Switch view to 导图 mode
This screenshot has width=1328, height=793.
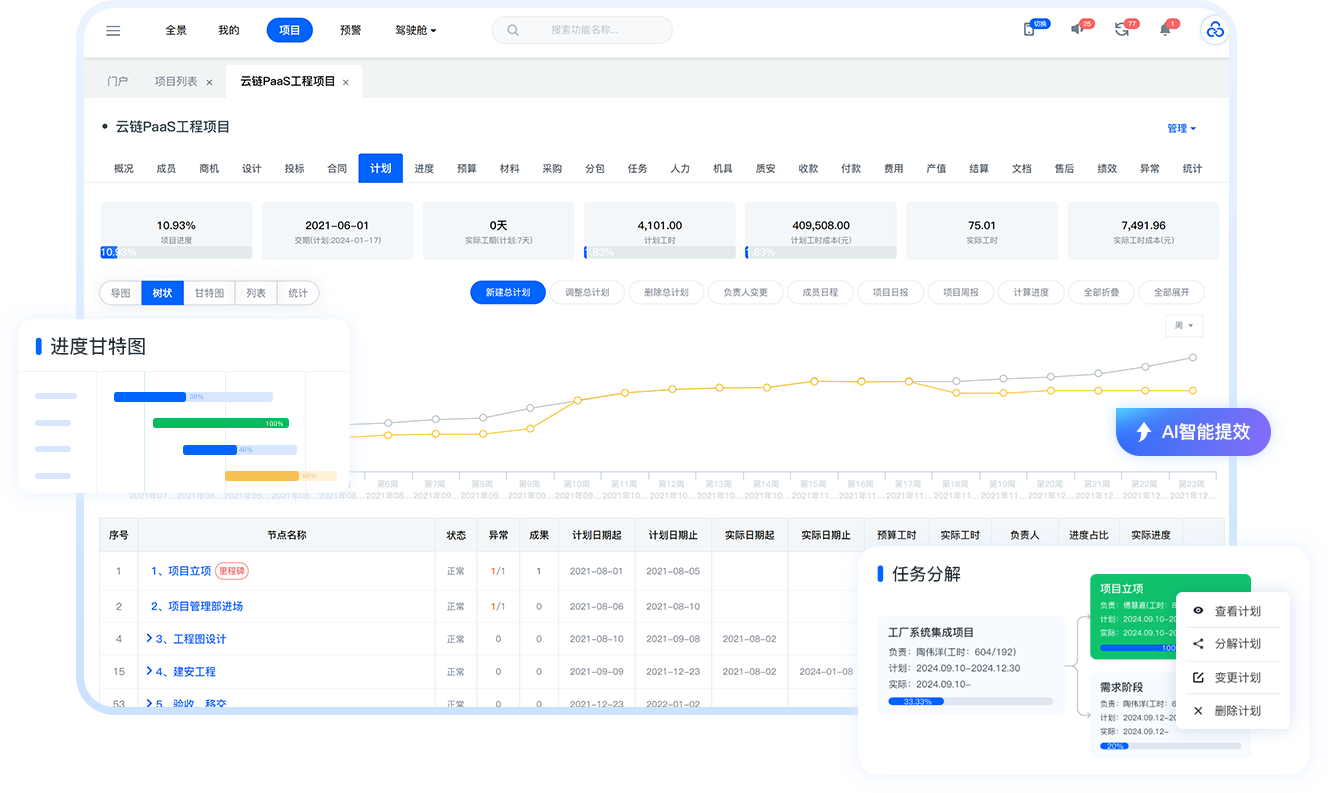point(121,293)
